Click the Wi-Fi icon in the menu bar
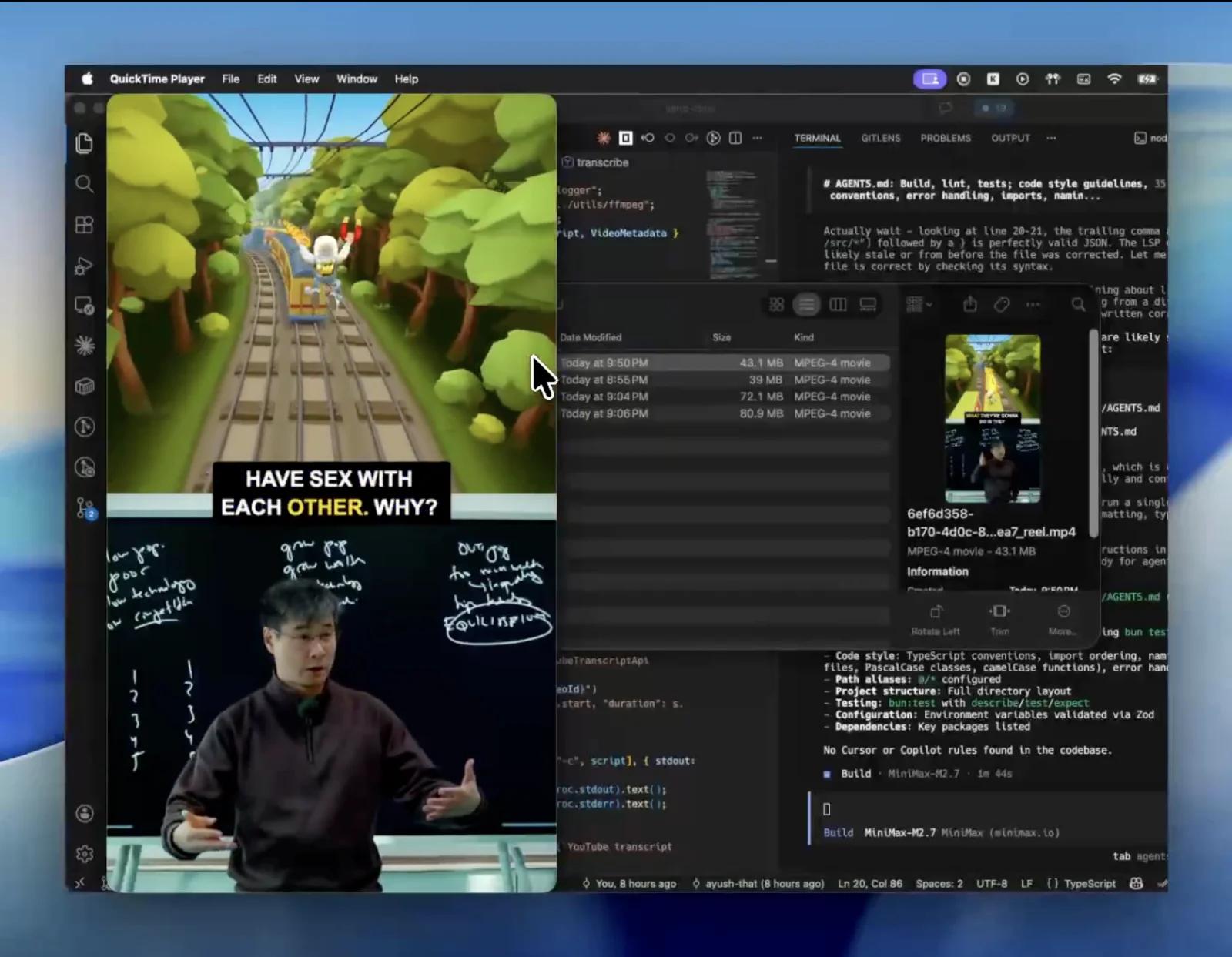This screenshot has width=1232, height=957. pos(1114,79)
